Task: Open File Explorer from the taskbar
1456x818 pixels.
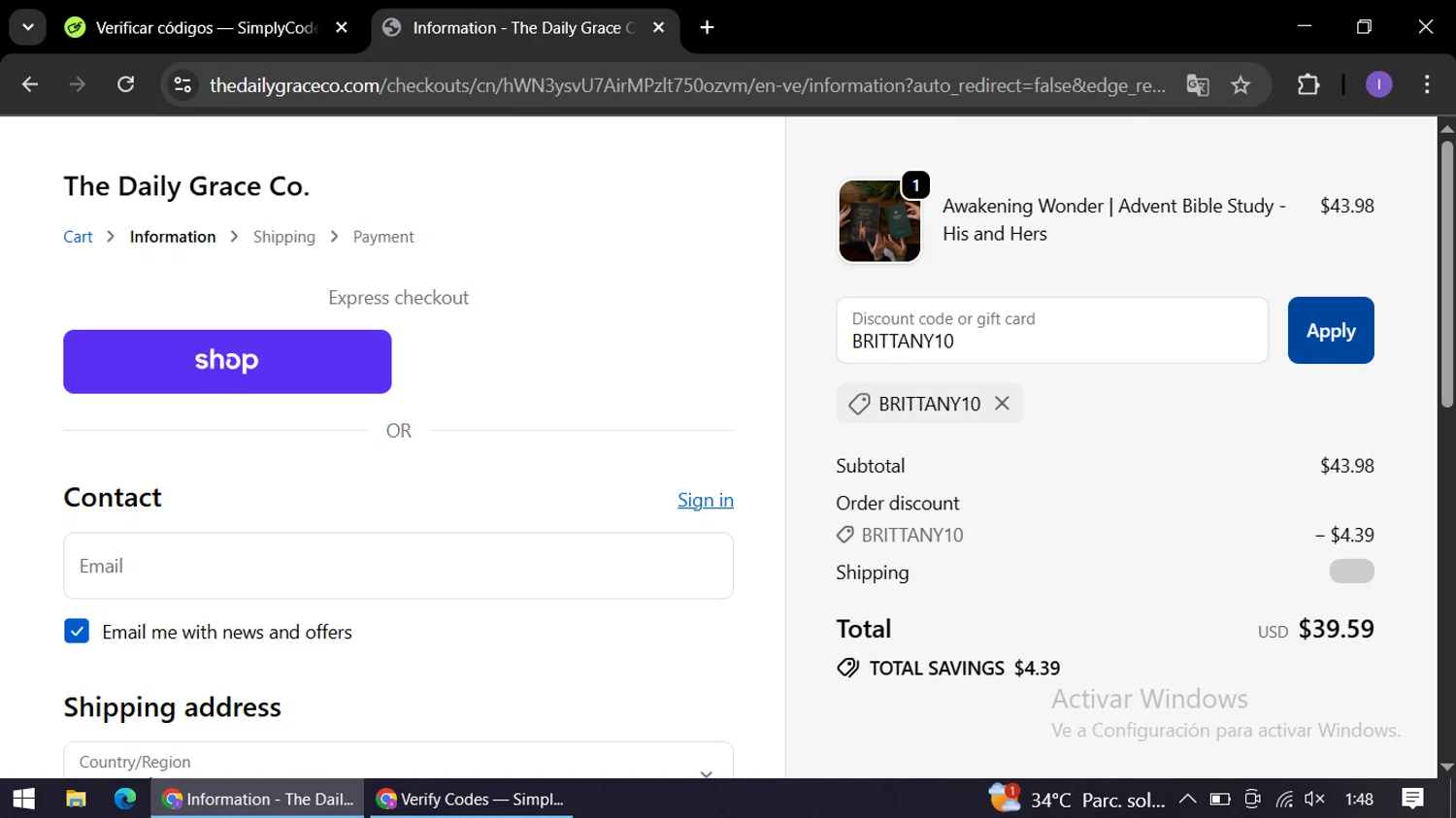Action: [76, 799]
